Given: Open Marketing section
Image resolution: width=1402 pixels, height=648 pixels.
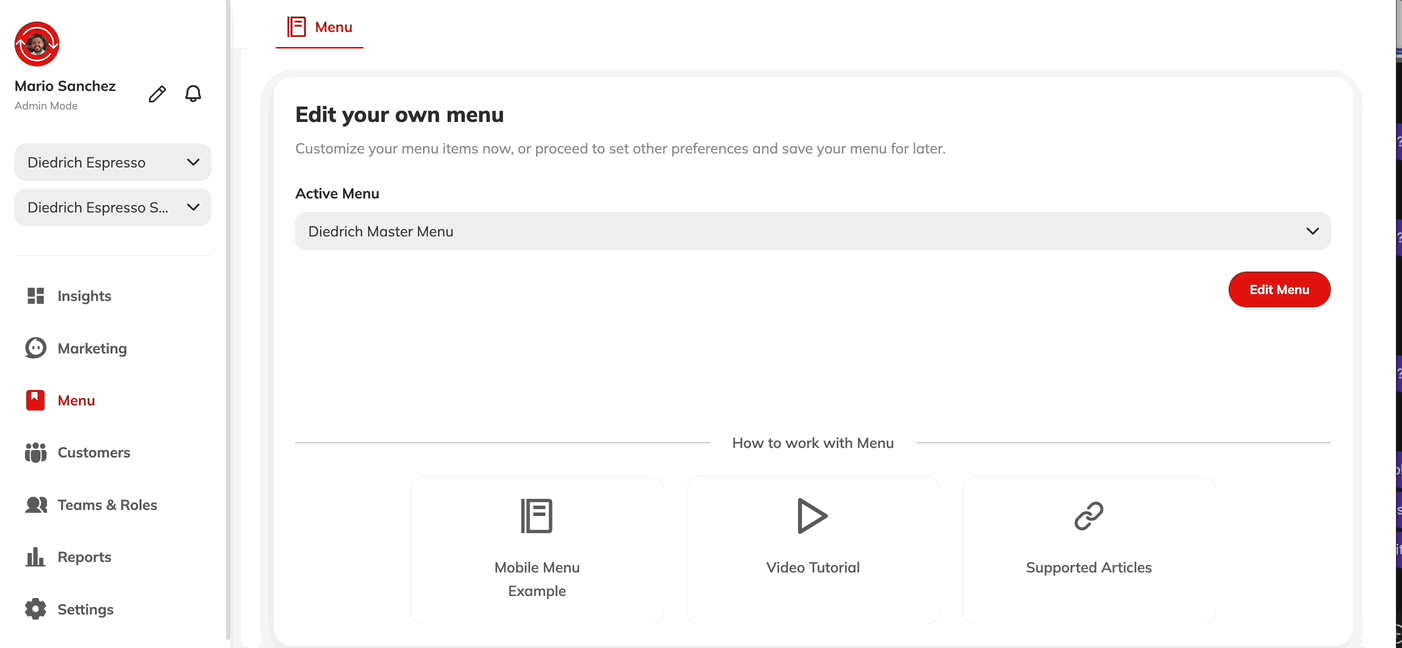Looking at the screenshot, I should click(x=92, y=348).
